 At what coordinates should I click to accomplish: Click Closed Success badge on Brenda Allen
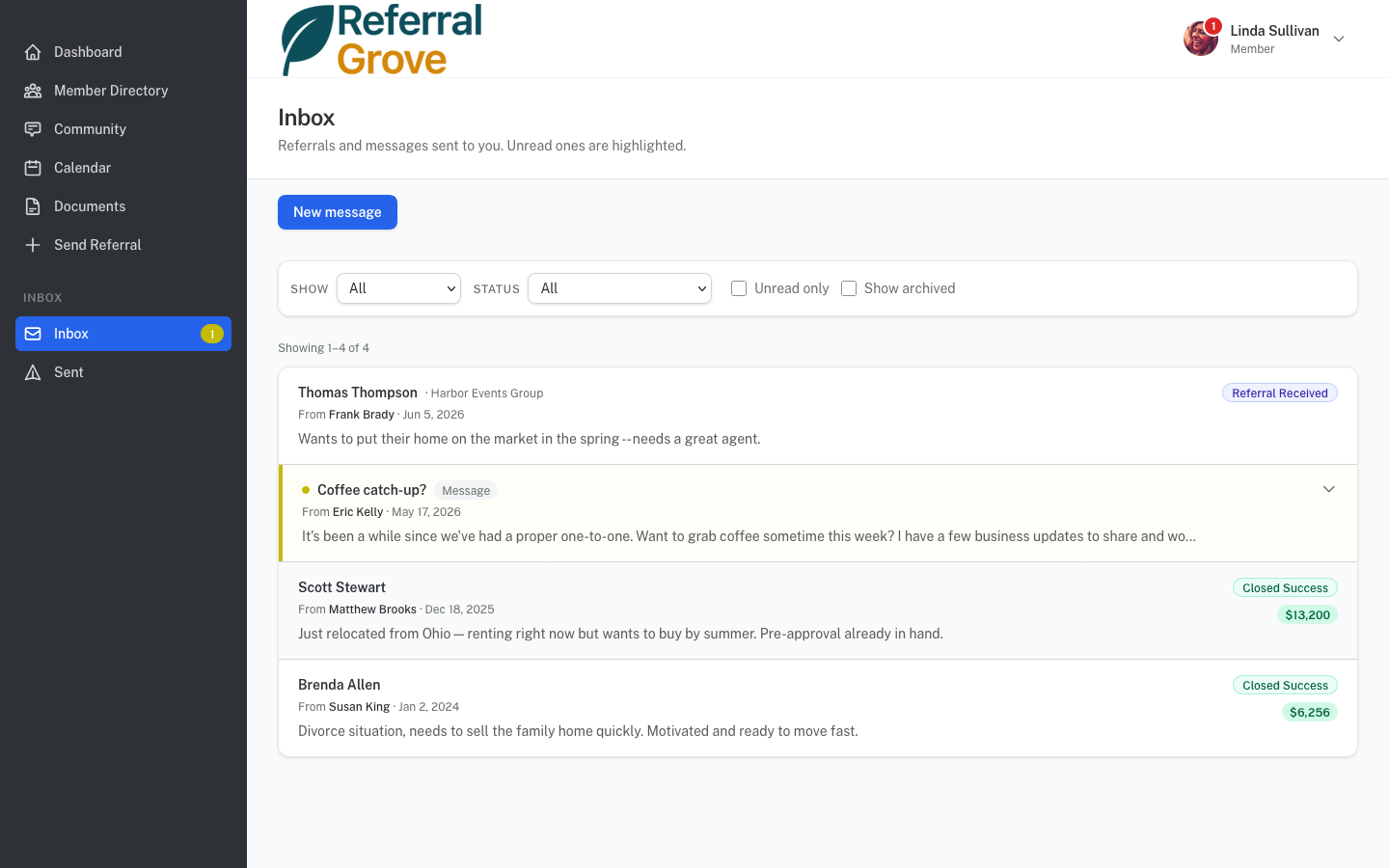1285,686
